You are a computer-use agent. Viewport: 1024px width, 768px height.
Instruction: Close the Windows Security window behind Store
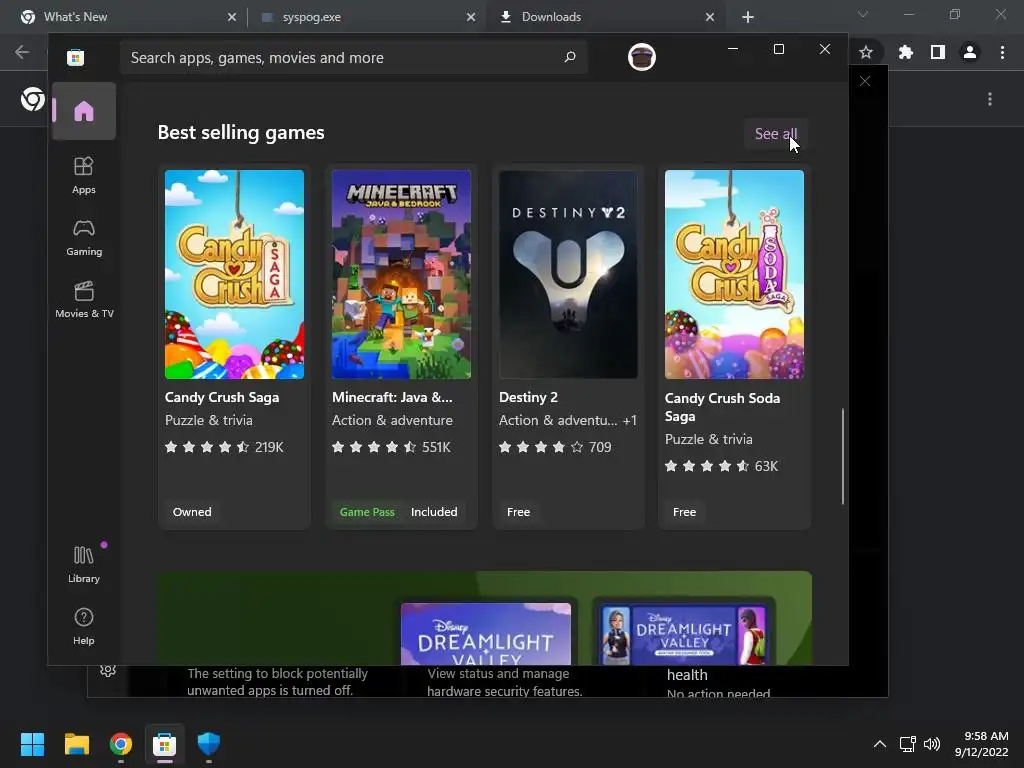tap(865, 81)
